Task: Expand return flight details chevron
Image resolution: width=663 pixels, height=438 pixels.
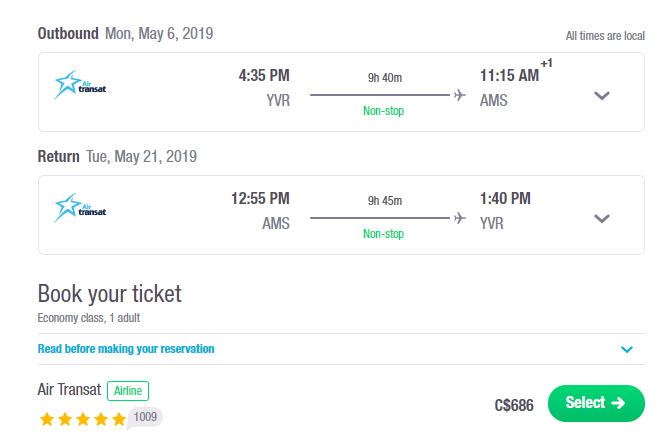Action: (602, 219)
